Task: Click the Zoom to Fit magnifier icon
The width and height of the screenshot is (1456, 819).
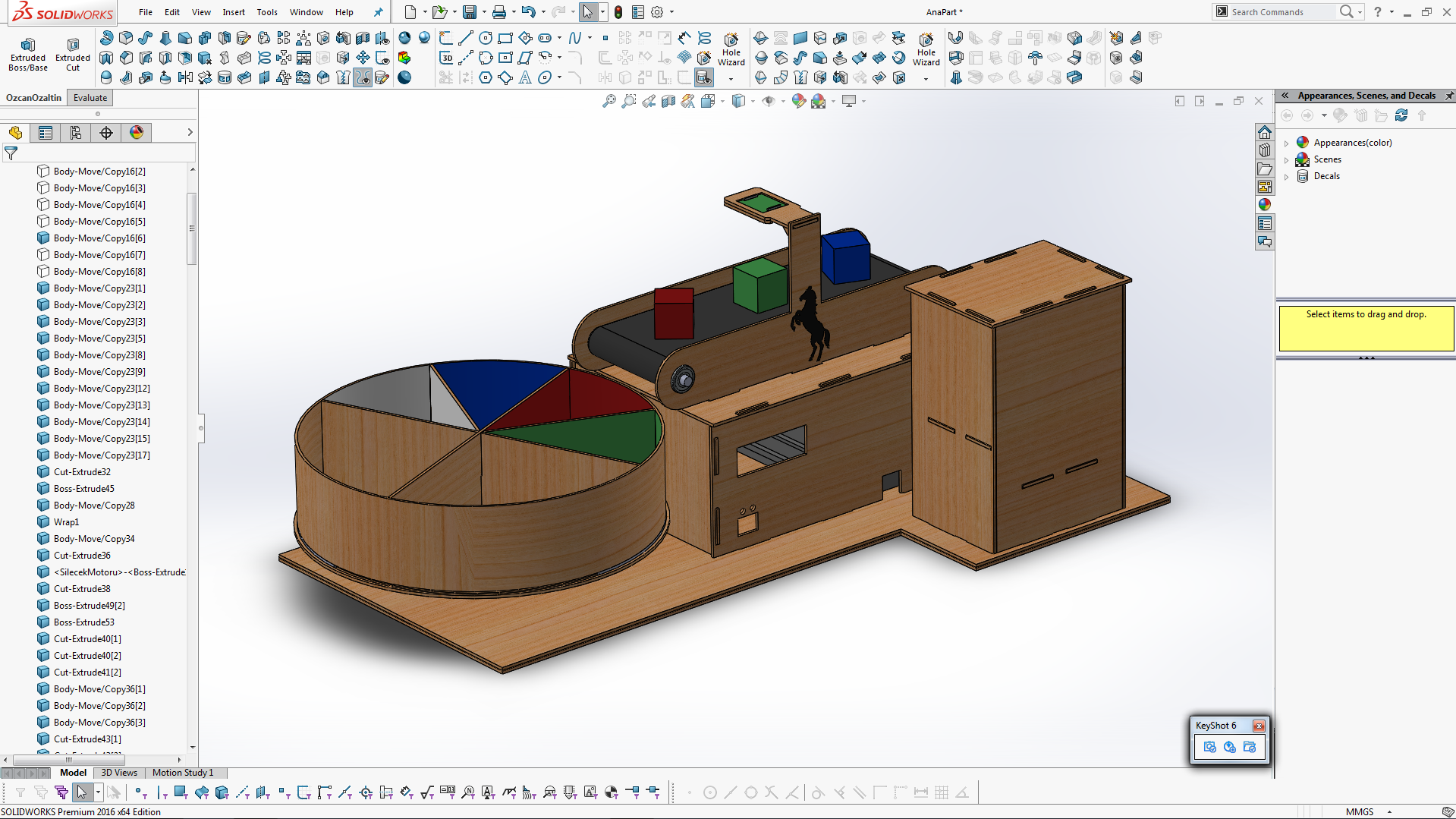Action: [609, 101]
